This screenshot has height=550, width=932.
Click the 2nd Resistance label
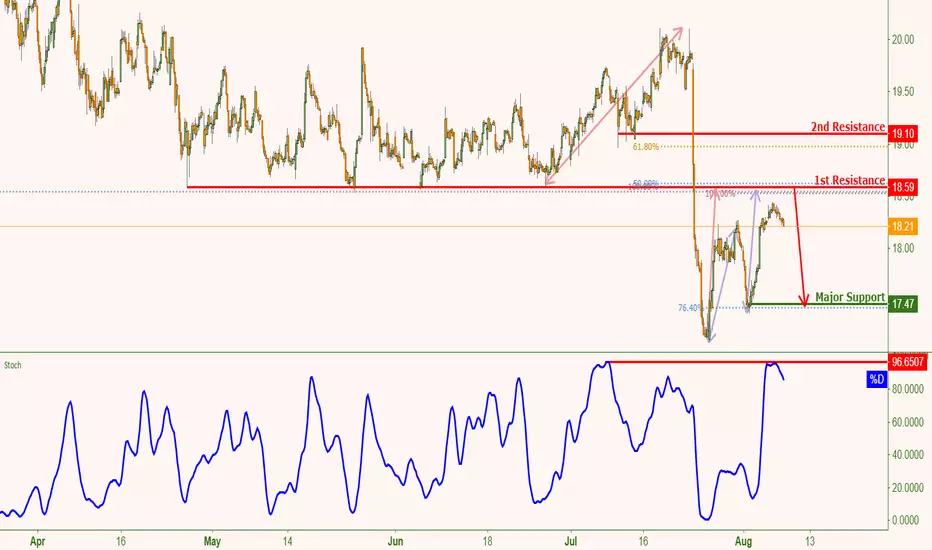tap(848, 127)
